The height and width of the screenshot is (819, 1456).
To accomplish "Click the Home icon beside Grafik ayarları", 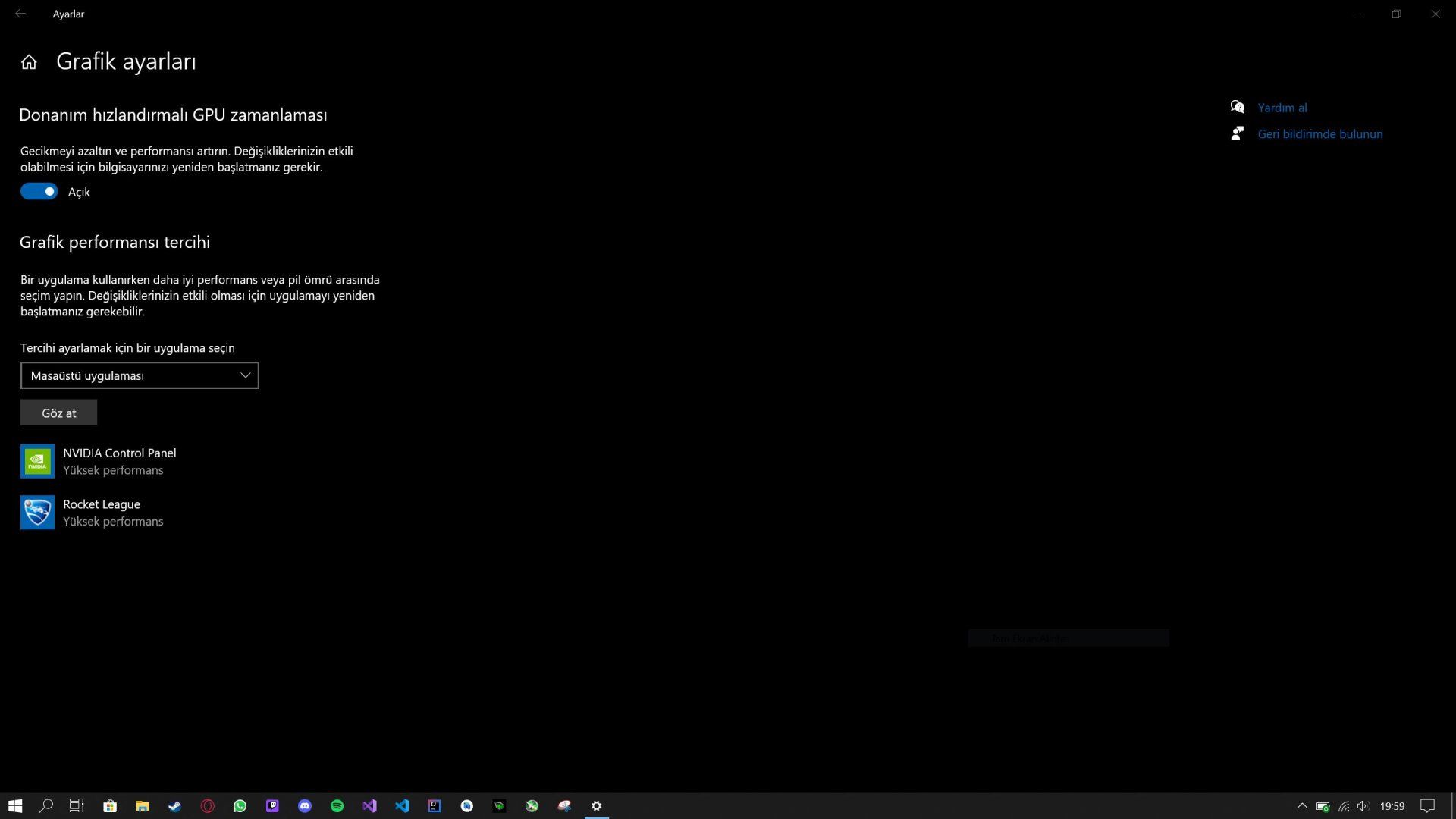I will (29, 62).
